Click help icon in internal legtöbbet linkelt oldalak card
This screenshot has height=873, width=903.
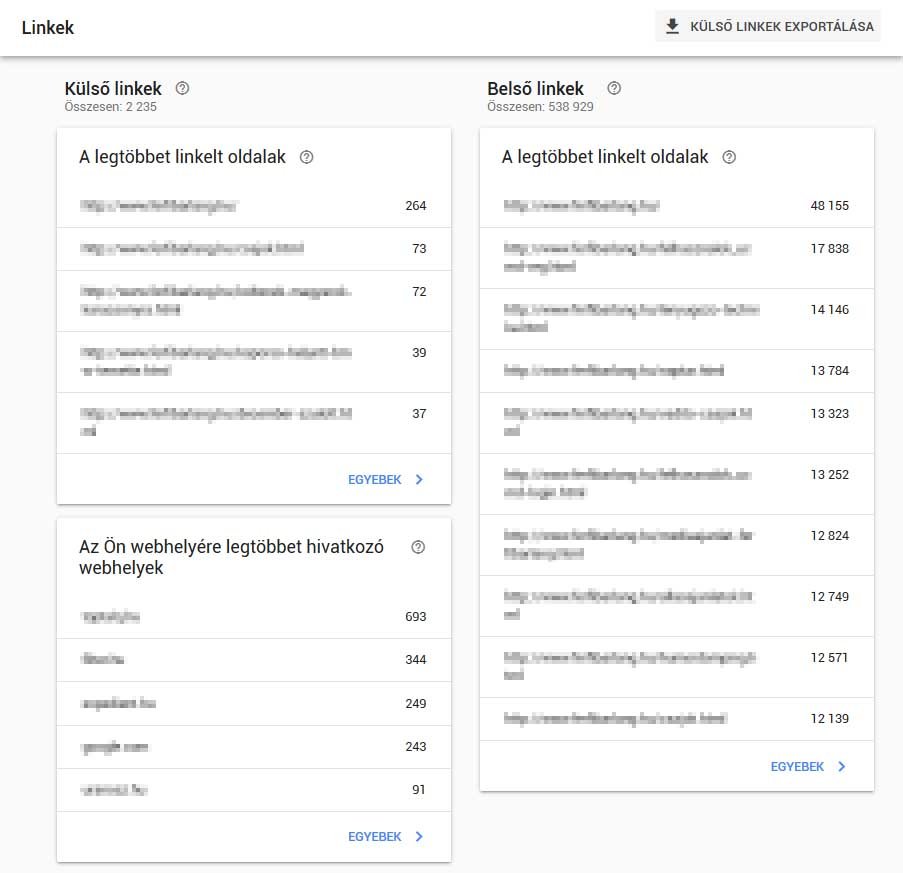[729, 157]
